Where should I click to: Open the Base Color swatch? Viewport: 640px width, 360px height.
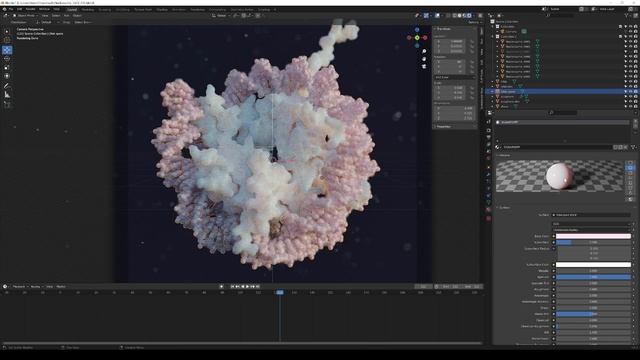[x=593, y=236]
